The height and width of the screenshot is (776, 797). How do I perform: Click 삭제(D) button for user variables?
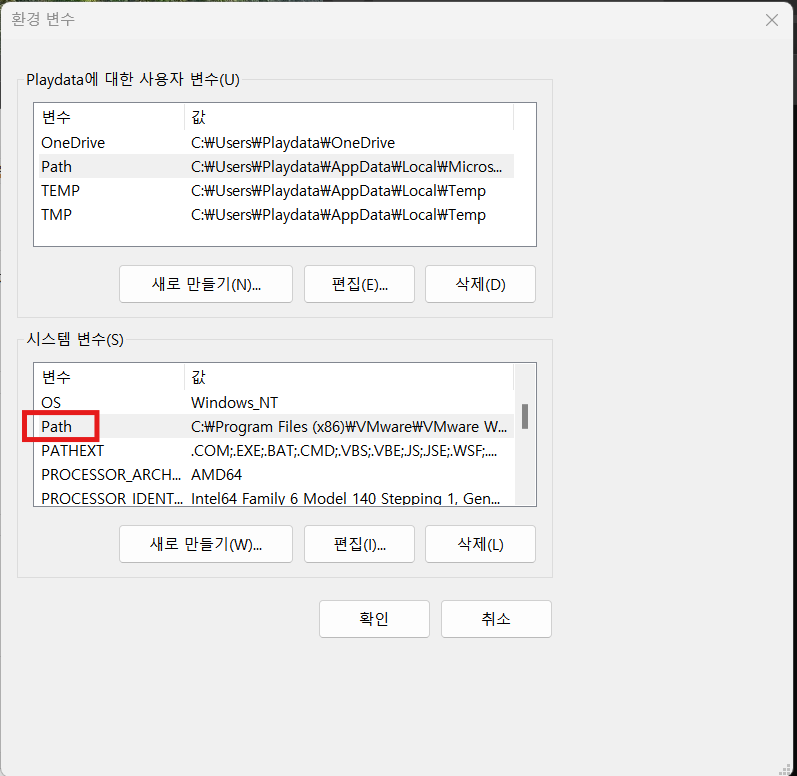tap(480, 284)
